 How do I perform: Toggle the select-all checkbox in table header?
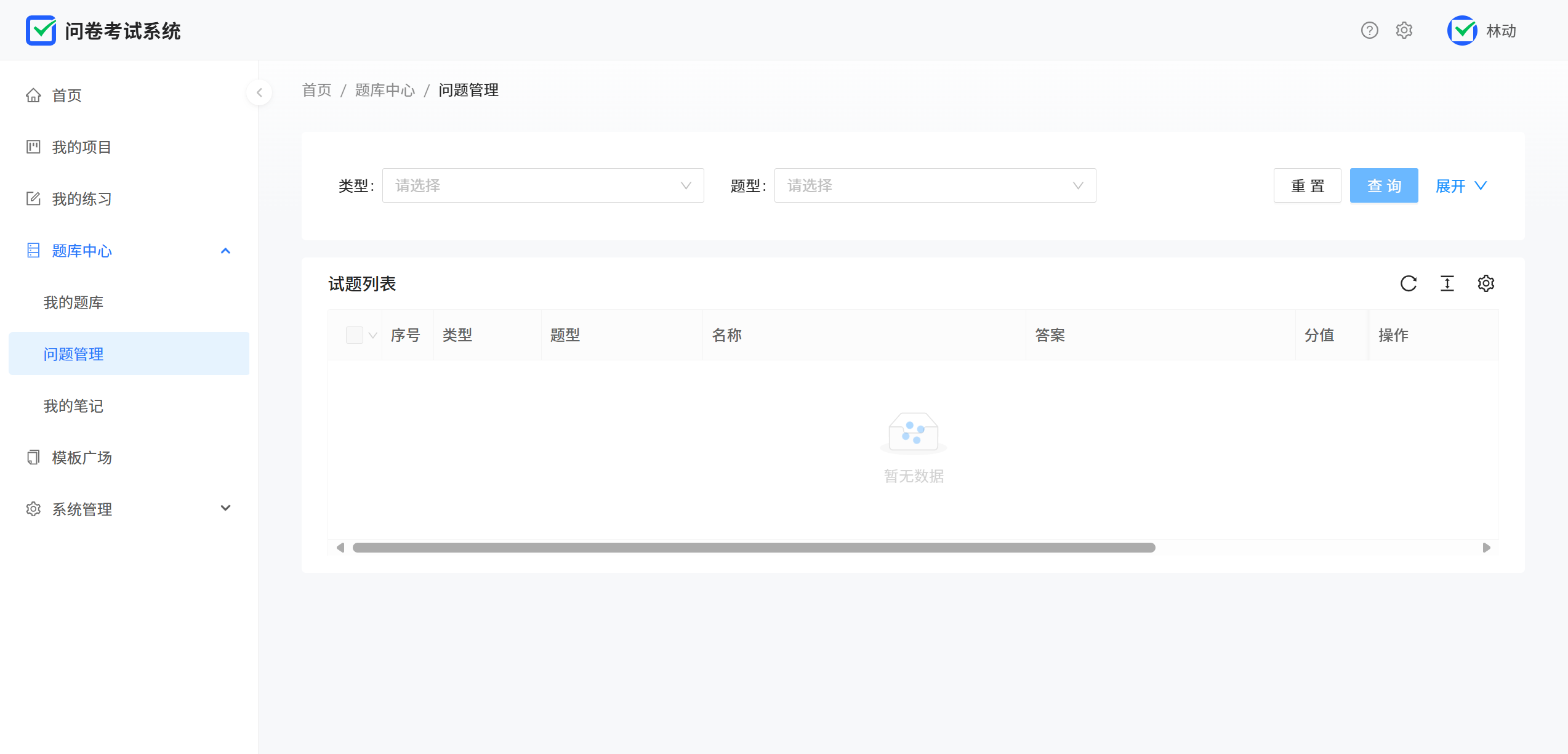coord(354,335)
